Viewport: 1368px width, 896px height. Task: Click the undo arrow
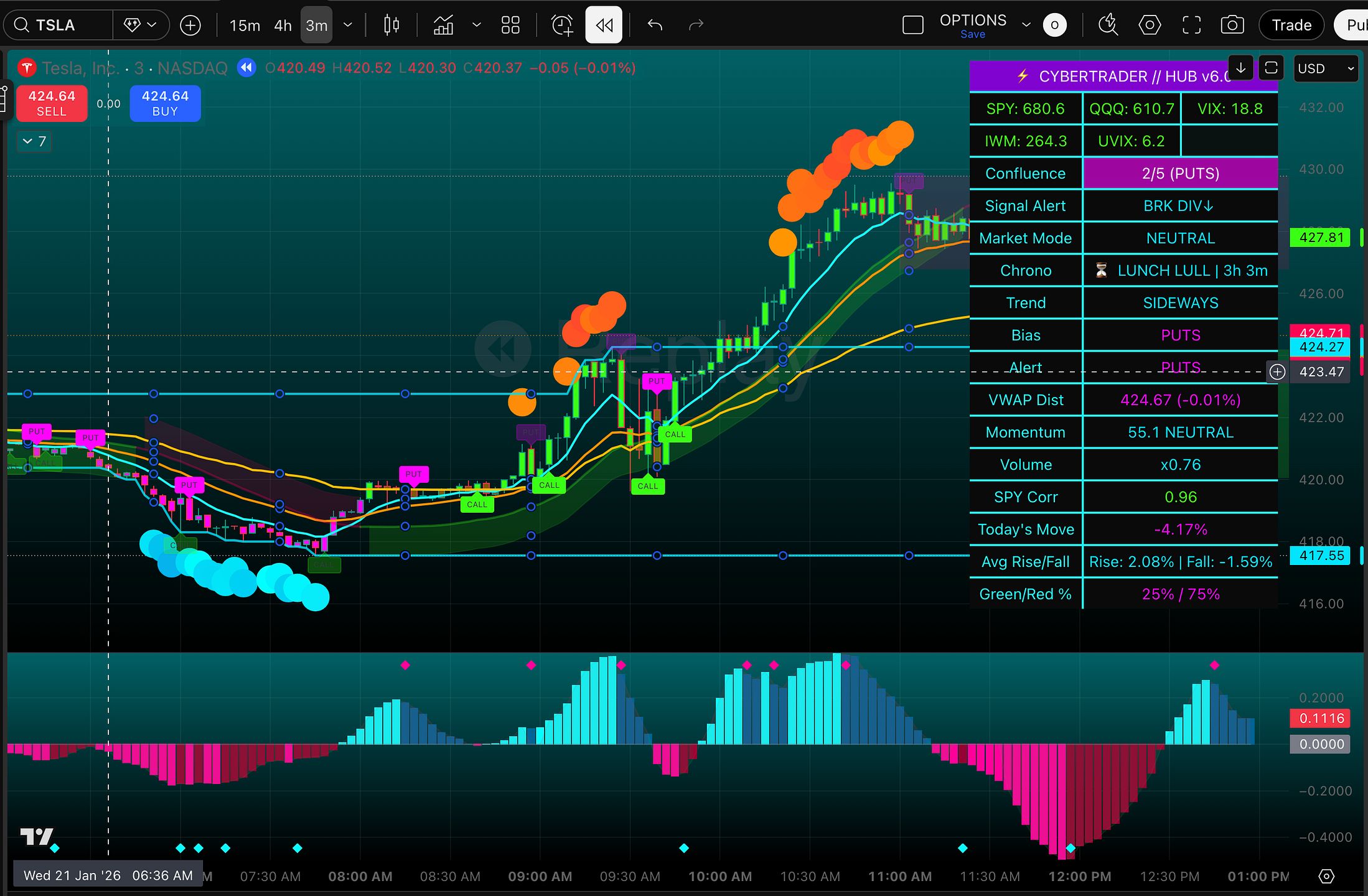655,25
